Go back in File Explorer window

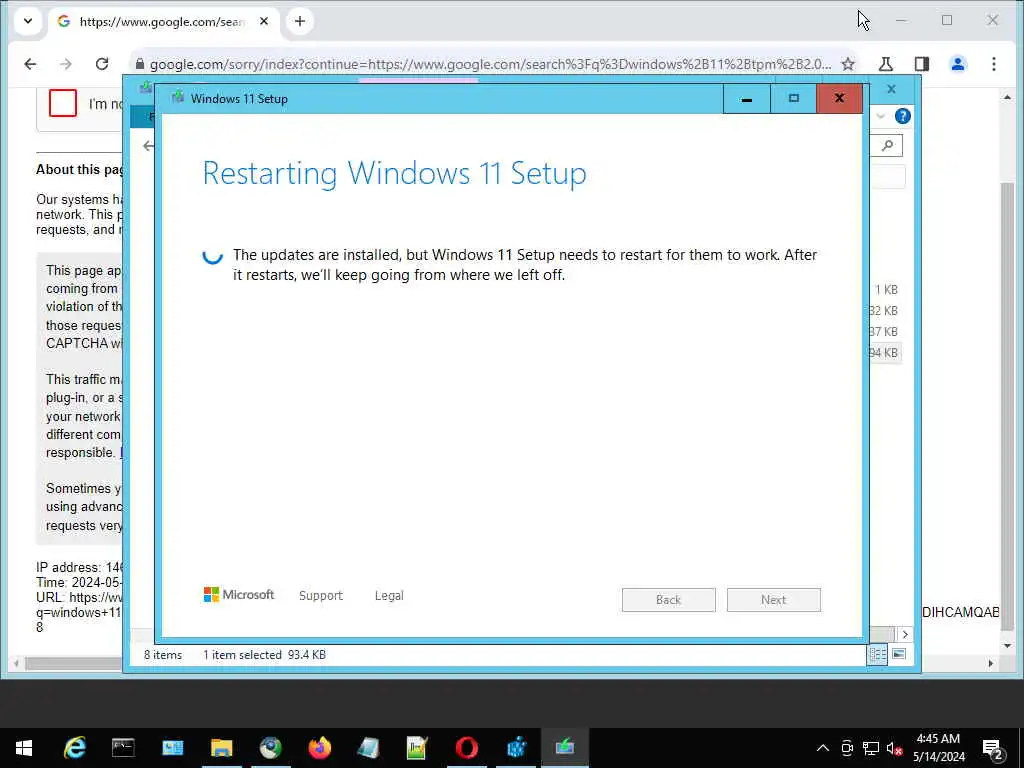coord(148,146)
